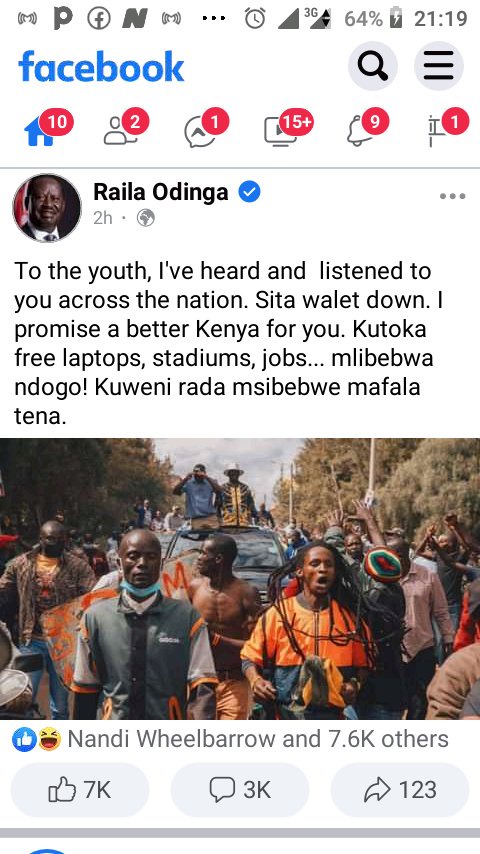The image size is (480, 854).
Task: Like the post with 7K button
Action: (x=80, y=790)
